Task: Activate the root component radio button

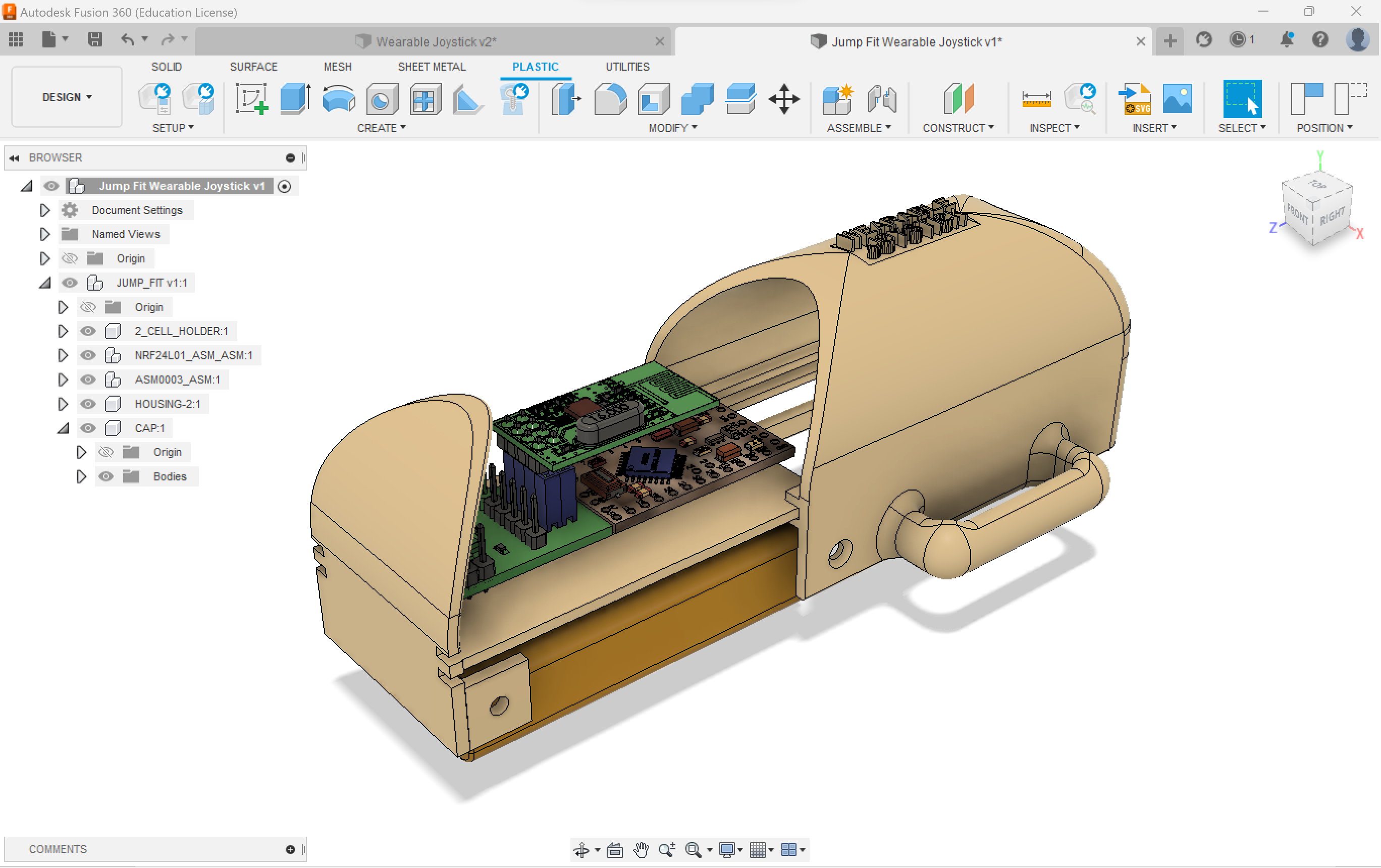Action: [x=284, y=186]
